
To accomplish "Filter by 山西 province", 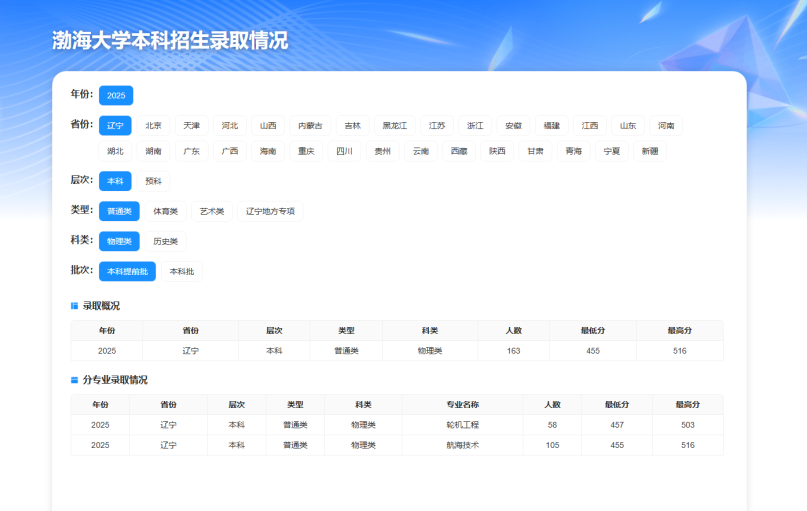I will point(268,126).
